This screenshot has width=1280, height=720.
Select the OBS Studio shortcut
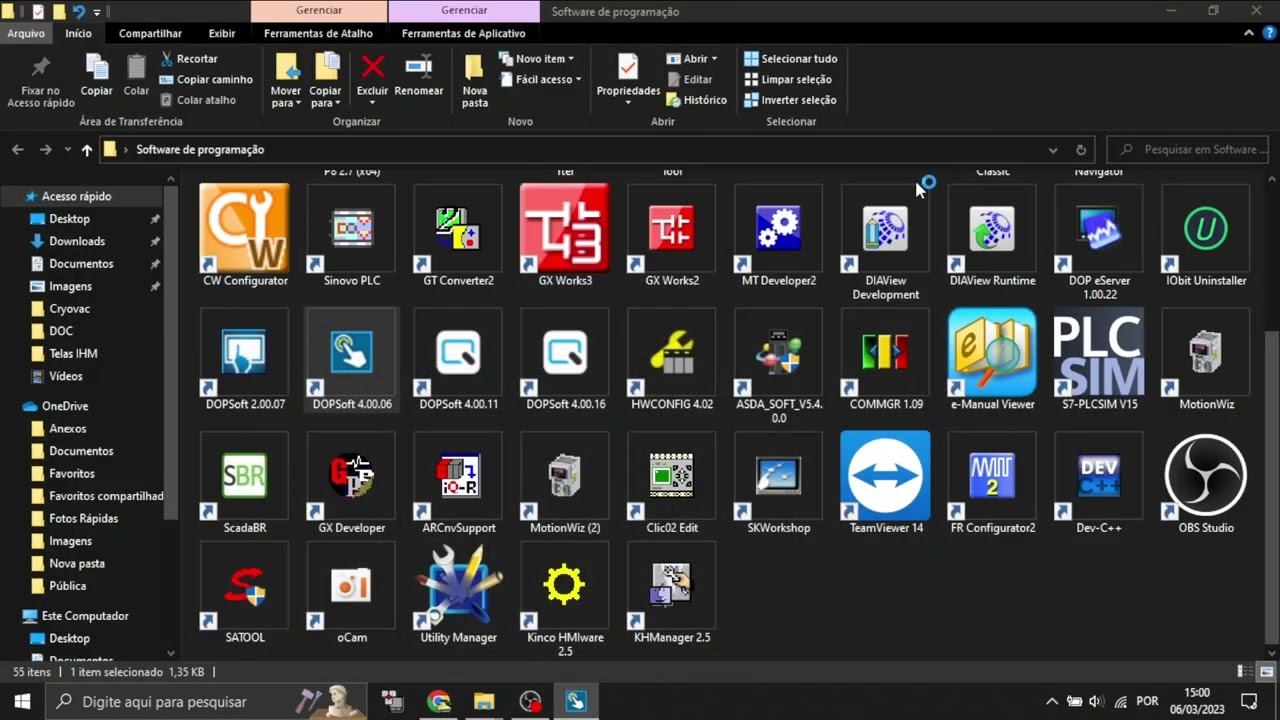coord(1206,483)
